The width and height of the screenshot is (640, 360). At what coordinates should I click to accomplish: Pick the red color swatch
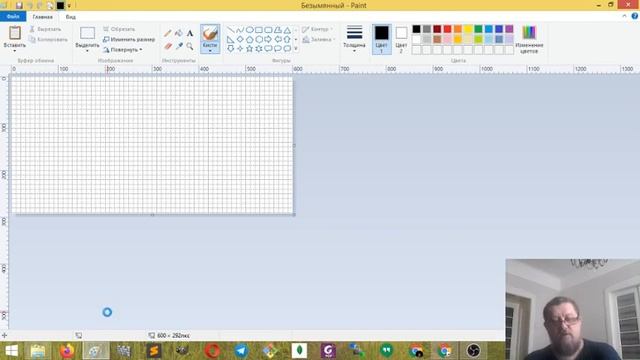click(x=447, y=29)
